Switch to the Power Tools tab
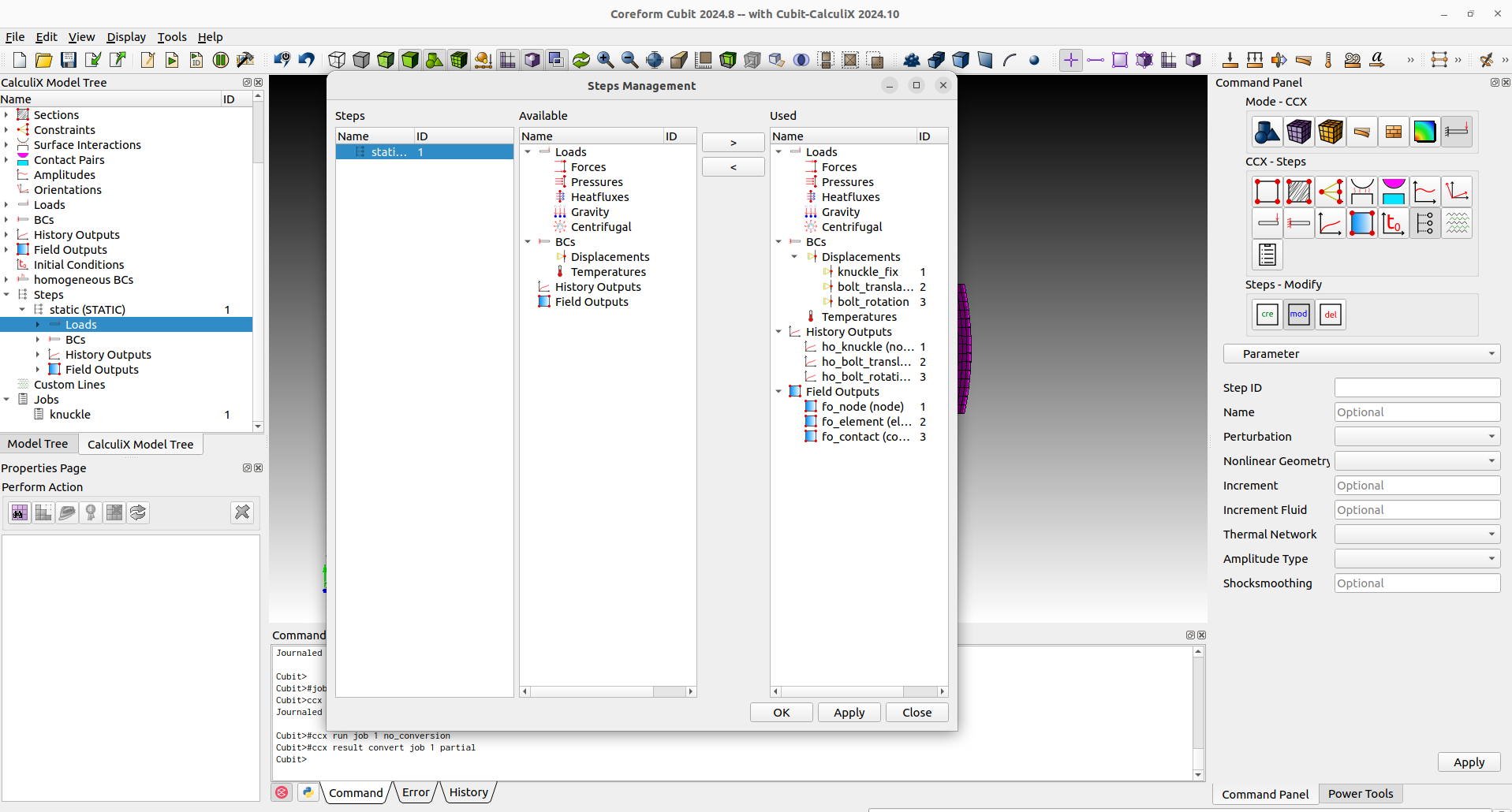The image size is (1512, 812). pos(1360,794)
